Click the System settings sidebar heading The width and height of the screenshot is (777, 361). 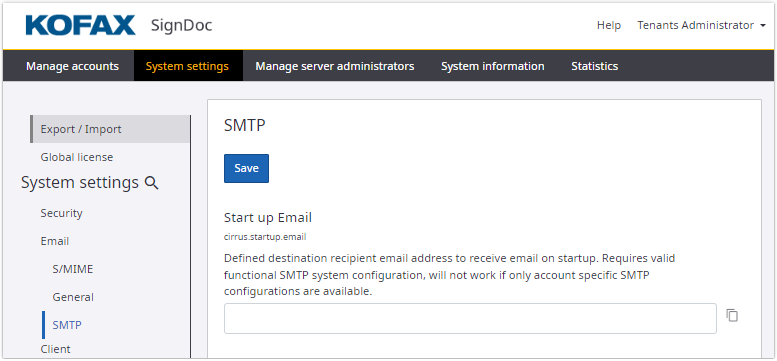click(80, 183)
